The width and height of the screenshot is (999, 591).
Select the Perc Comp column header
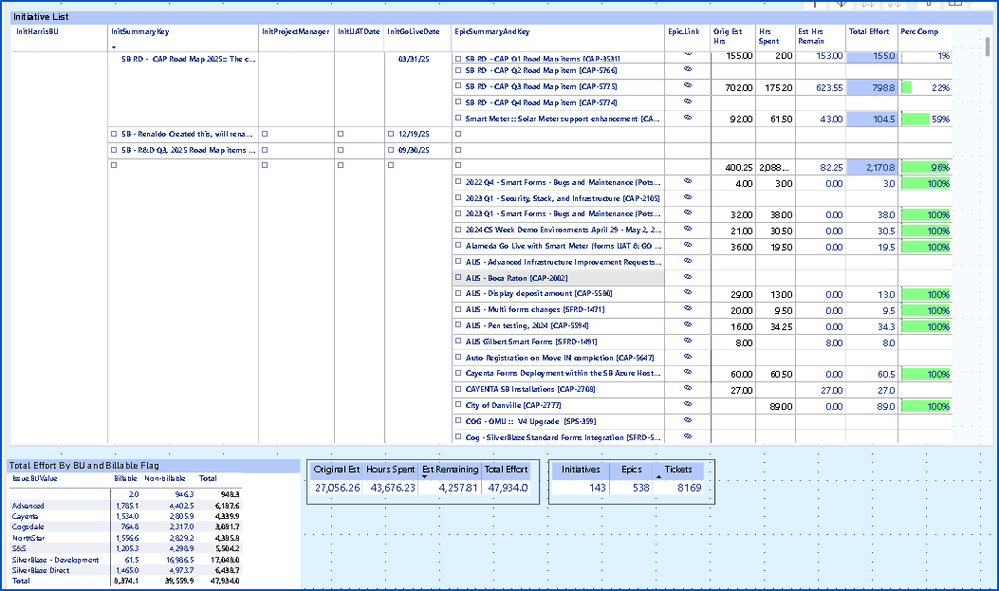920,32
